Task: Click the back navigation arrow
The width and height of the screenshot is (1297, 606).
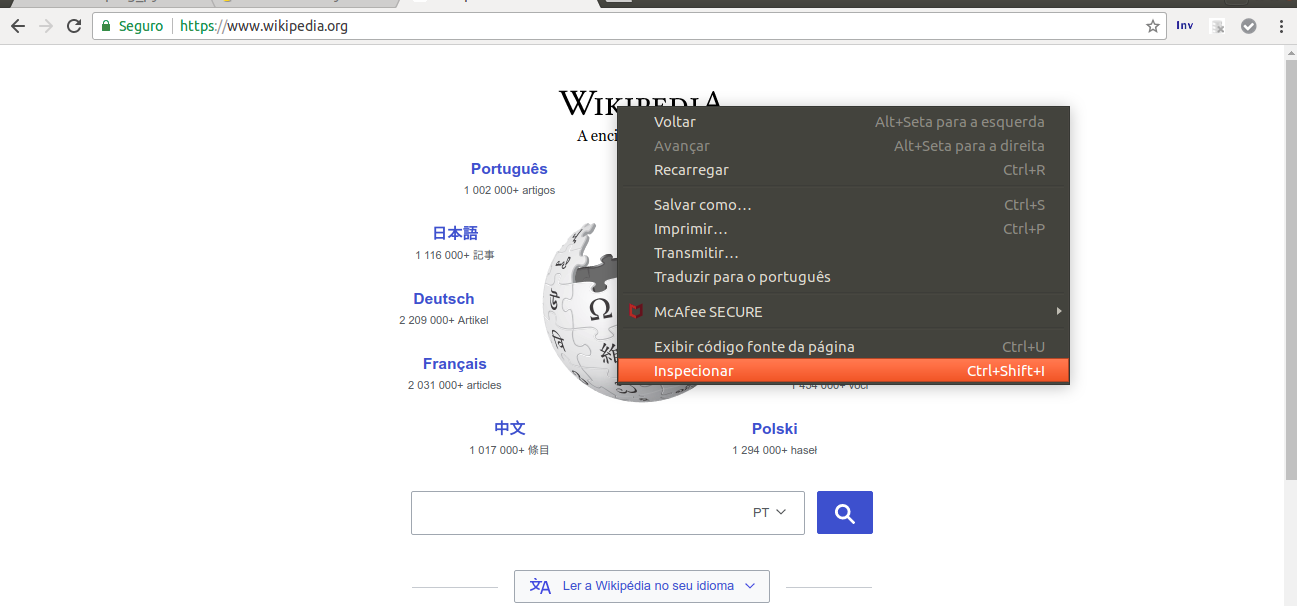Action: 18,26
